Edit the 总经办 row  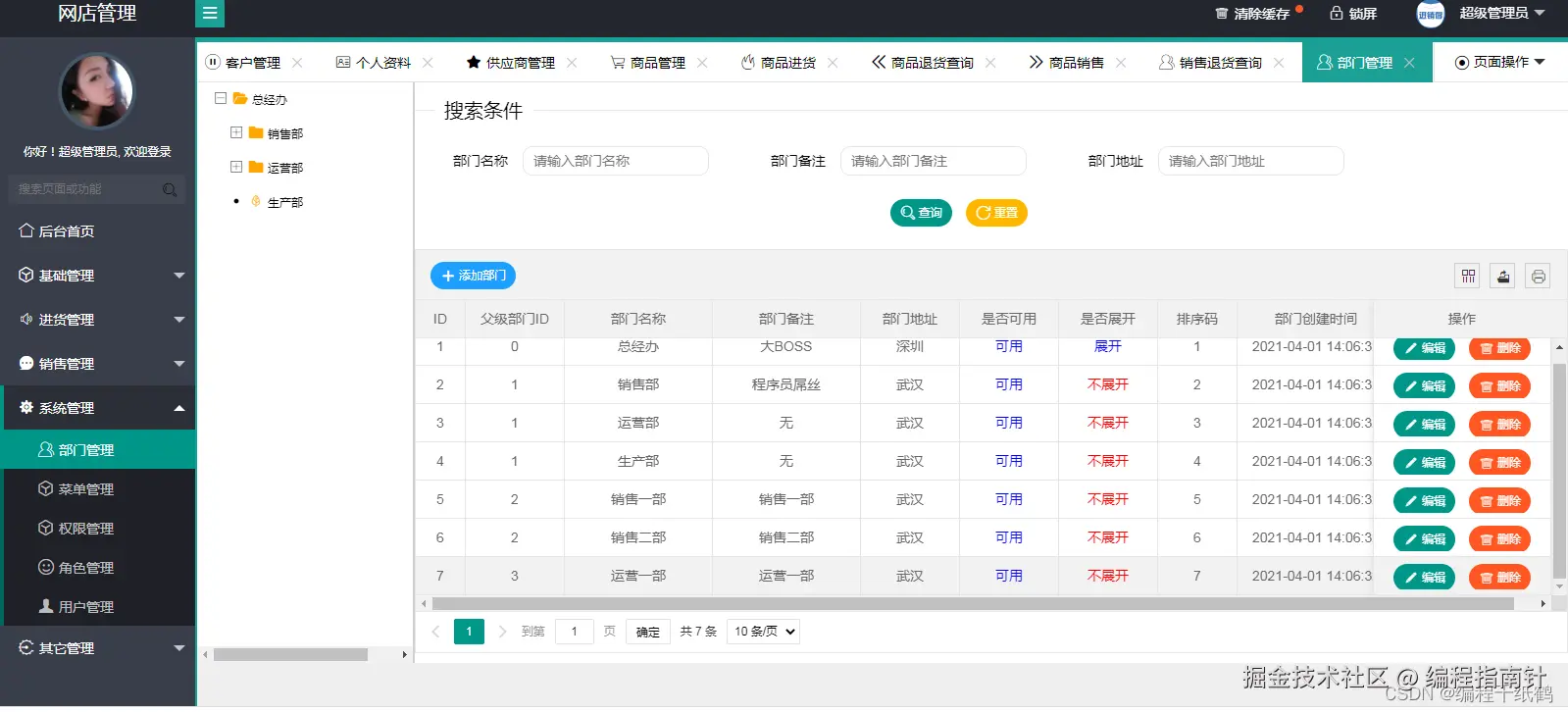[x=1424, y=348]
